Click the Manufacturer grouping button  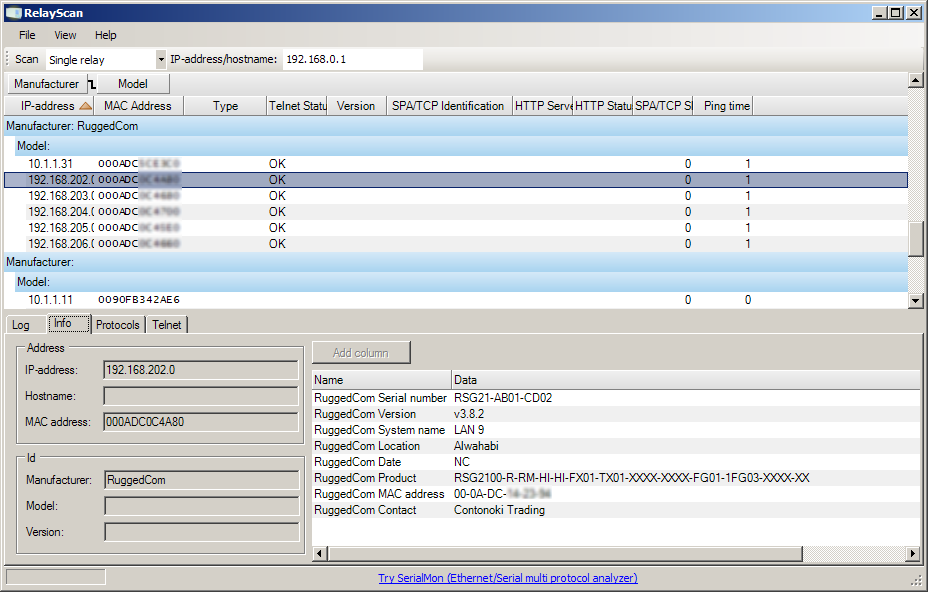coord(47,83)
